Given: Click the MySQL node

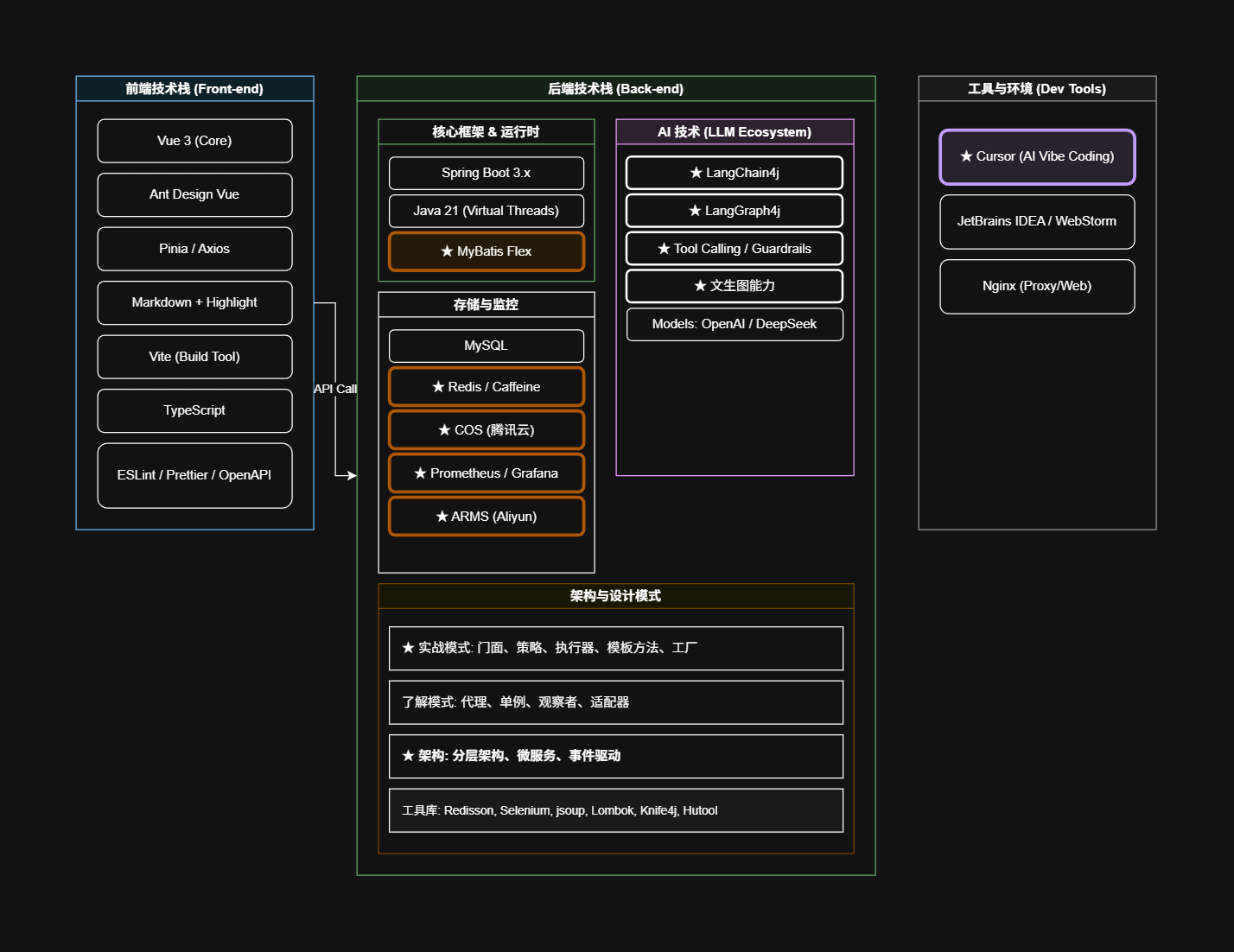Looking at the screenshot, I should (x=487, y=346).
